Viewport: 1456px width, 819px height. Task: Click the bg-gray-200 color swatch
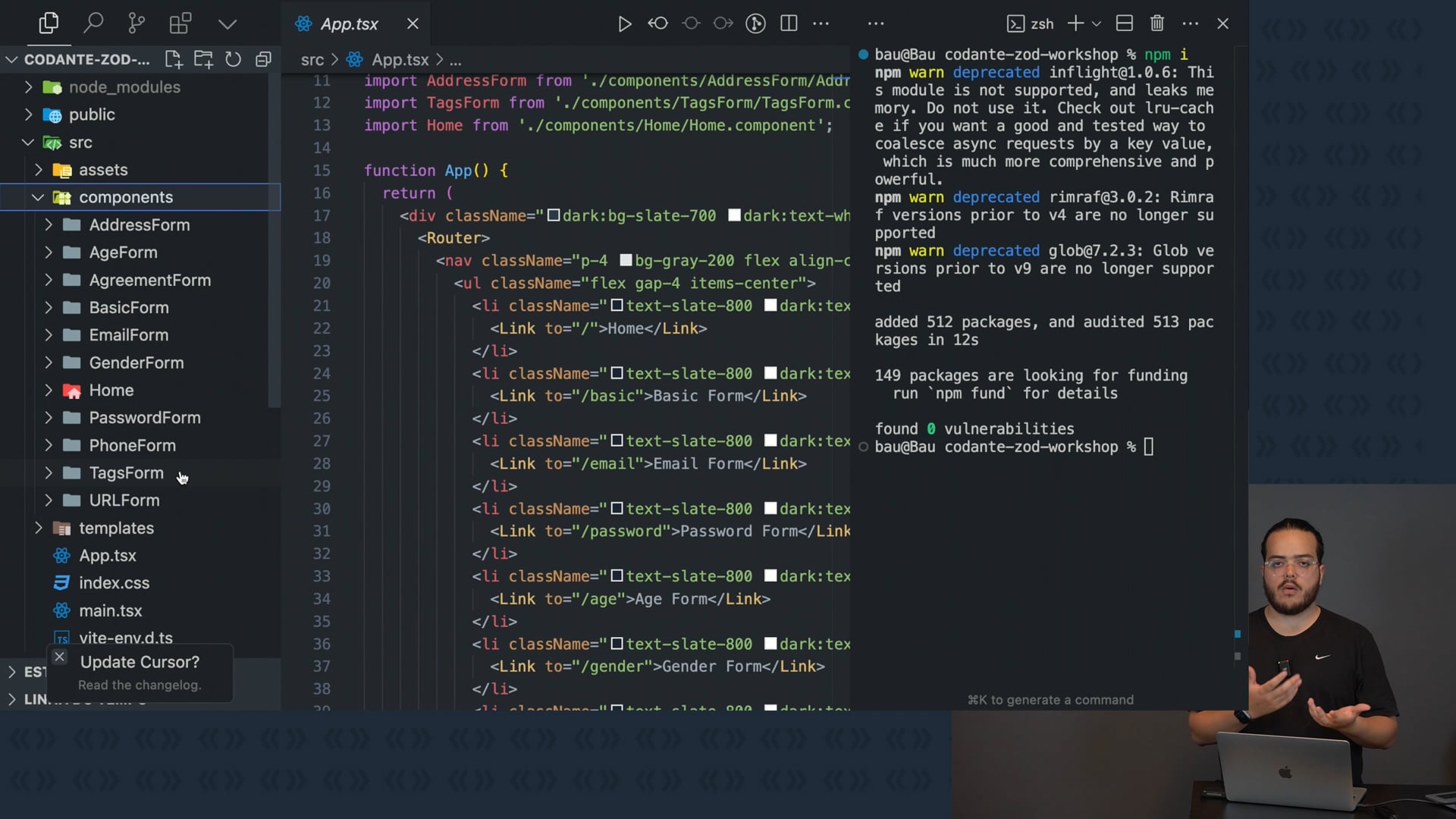(x=626, y=261)
